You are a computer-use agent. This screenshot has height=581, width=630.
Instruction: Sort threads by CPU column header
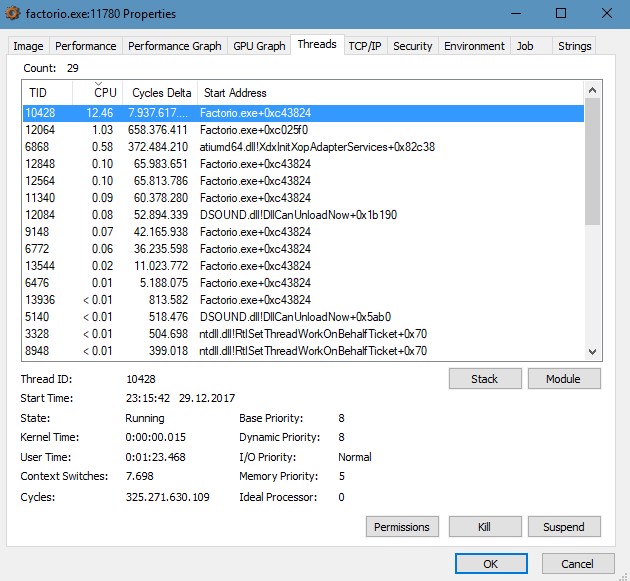tap(104, 93)
